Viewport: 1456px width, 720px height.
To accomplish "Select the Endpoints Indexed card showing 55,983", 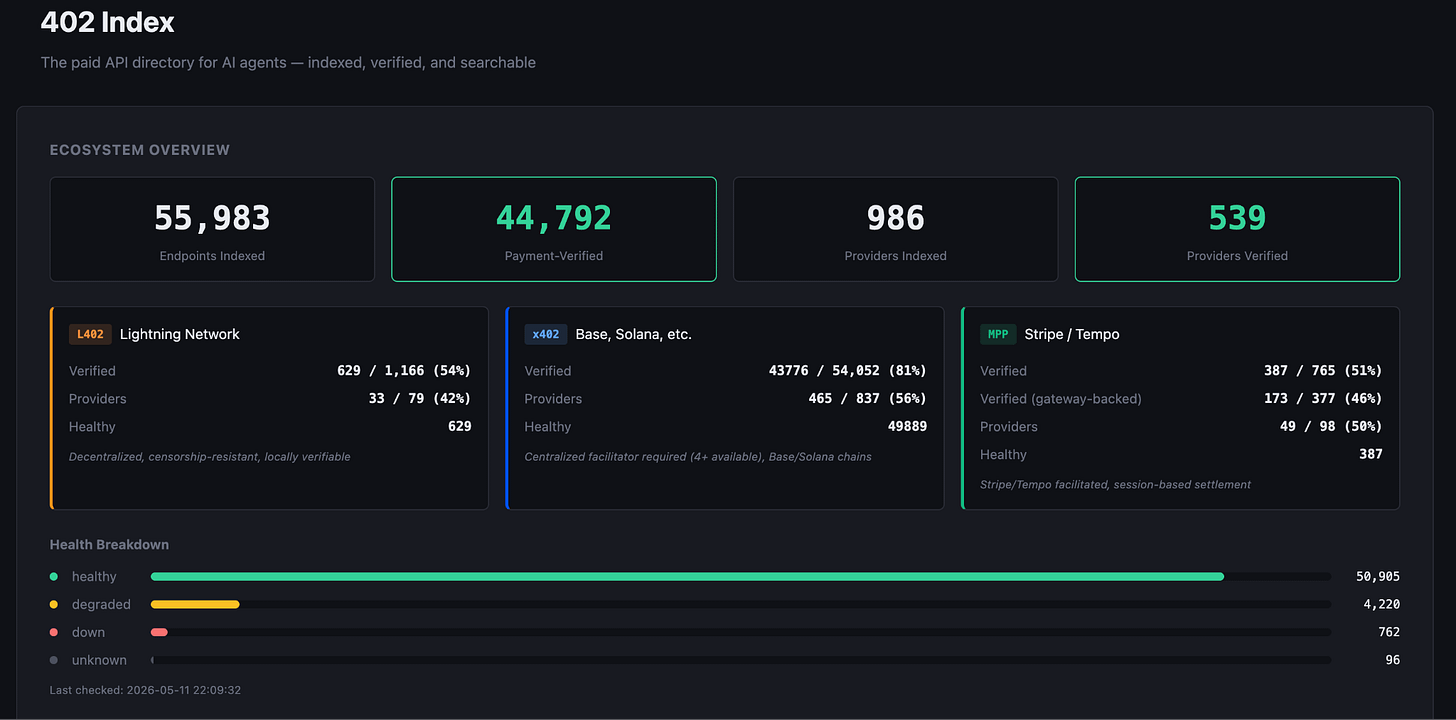I will pyautogui.click(x=212, y=229).
